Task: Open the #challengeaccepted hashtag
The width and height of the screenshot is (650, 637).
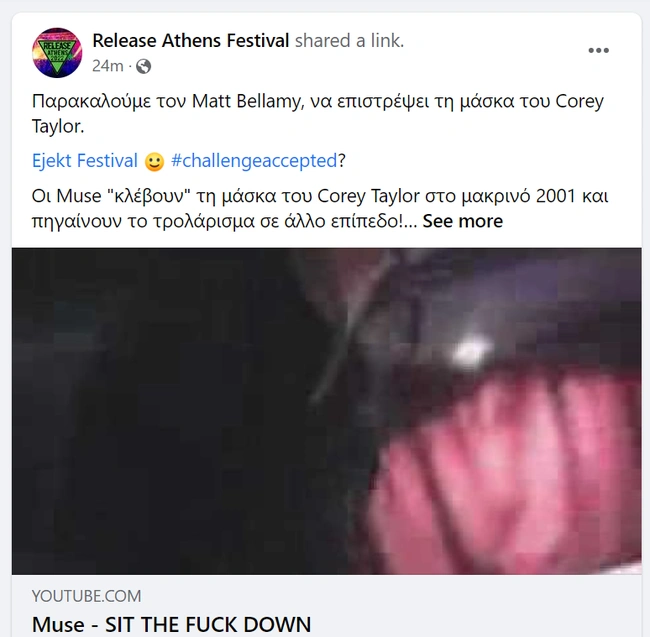Action: point(254,161)
